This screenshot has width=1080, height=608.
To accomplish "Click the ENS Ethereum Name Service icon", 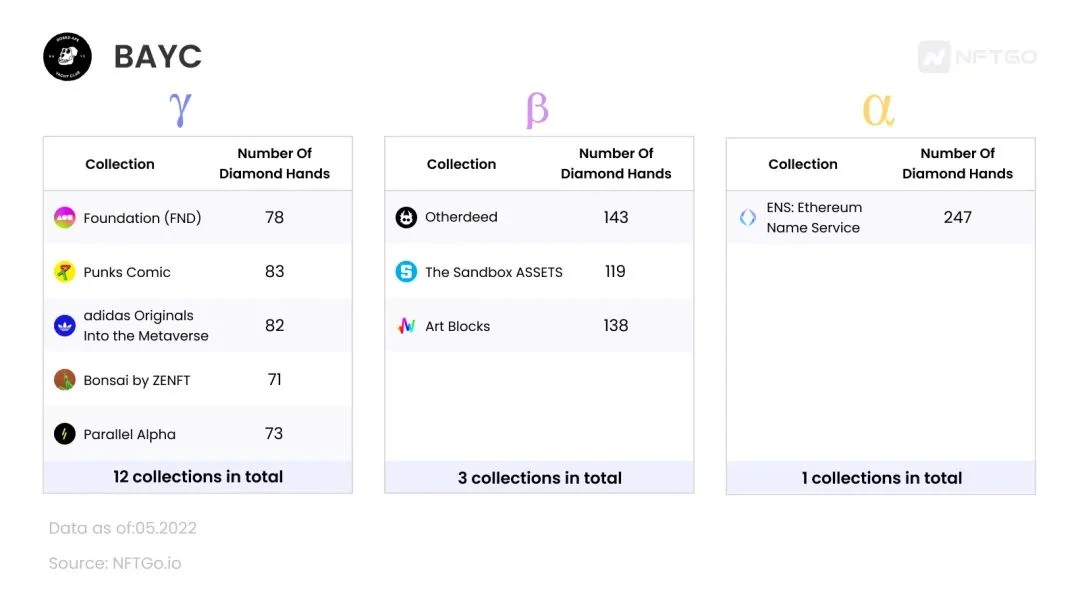I will click(748, 217).
